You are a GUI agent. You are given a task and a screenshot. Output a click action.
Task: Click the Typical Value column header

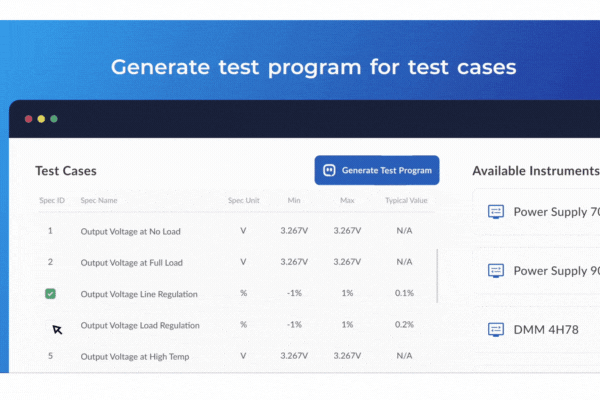click(406, 200)
